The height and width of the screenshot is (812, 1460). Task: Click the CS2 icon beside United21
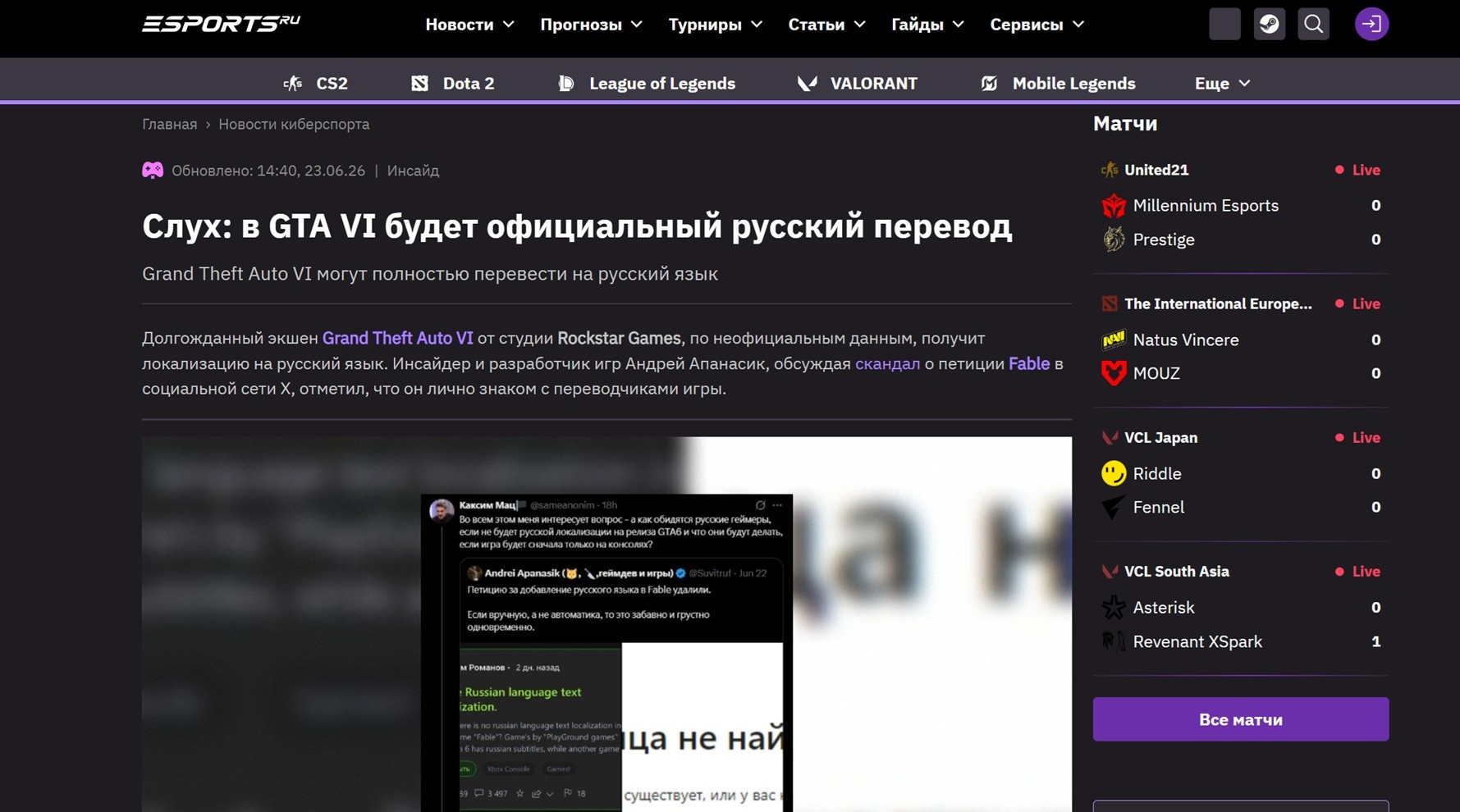point(1110,170)
